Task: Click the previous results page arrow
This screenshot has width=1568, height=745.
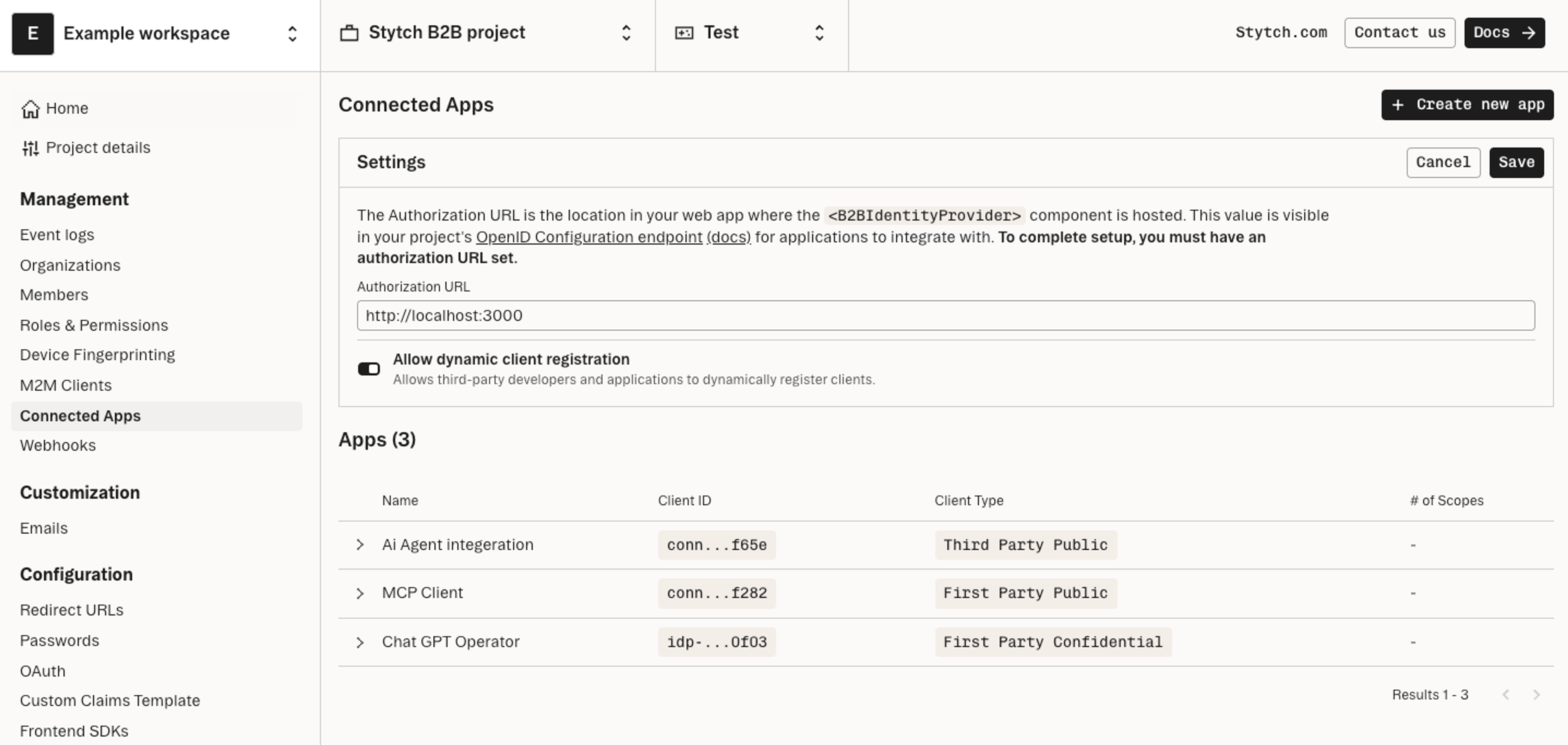Action: point(1506,695)
